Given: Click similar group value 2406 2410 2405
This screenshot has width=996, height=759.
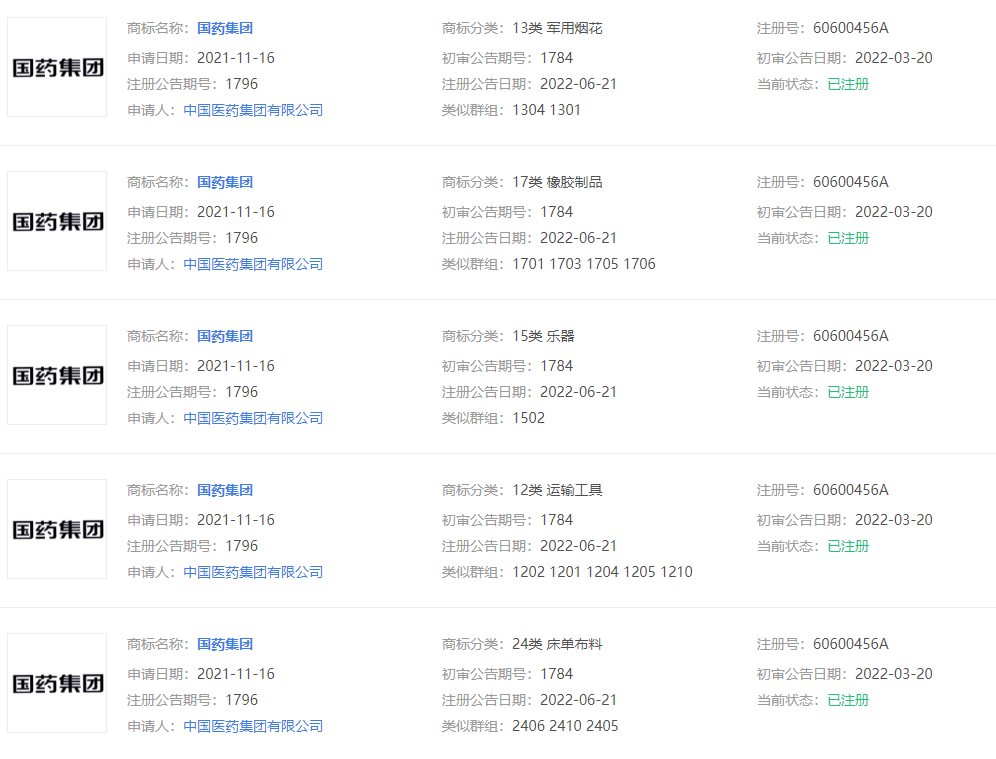Looking at the screenshot, I should coord(565,727).
